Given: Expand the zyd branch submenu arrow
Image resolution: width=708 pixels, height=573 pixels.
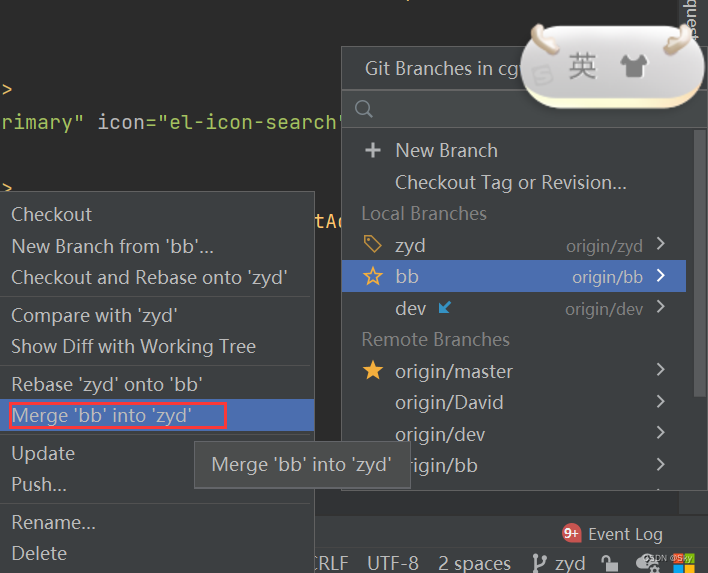Looking at the screenshot, I should [x=661, y=244].
